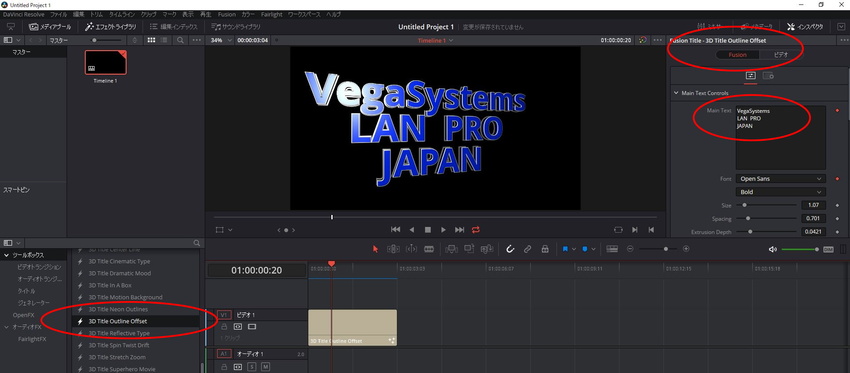The width and height of the screenshot is (850, 373).
Task: Open the Font Open Sans dropdown
Action: pos(781,178)
